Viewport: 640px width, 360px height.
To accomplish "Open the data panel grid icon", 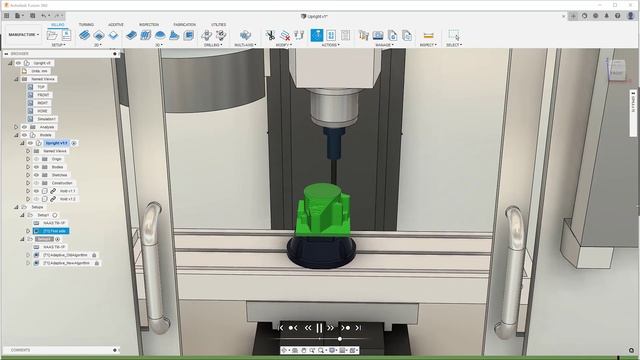I will pos(7,16).
